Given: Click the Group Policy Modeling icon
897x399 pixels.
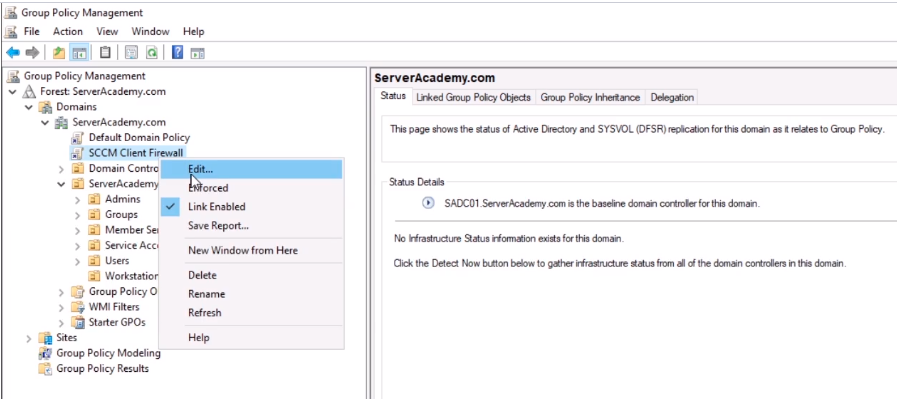Looking at the screenshot, I should pyautogui.click(x=45, y=353).
